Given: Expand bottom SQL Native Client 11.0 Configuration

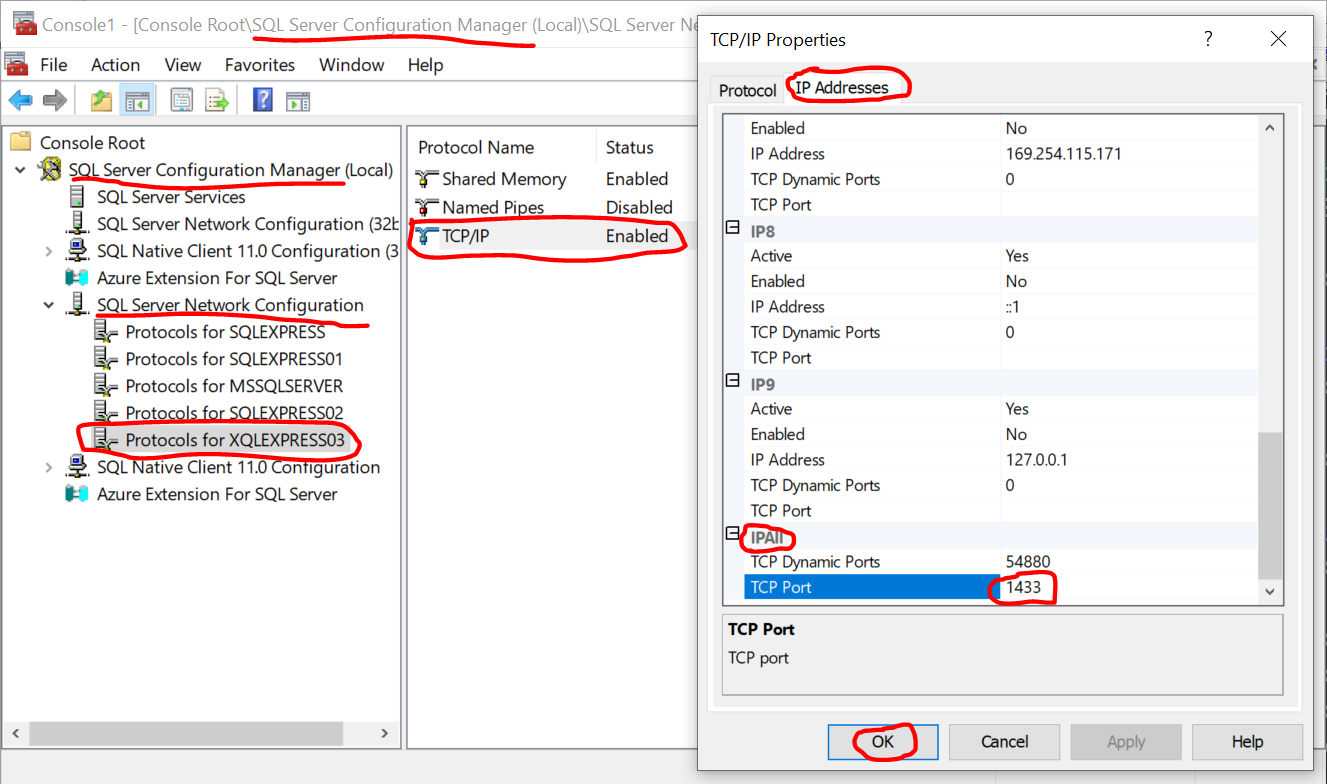Looking at the screenshot, I should pos(49,467).
